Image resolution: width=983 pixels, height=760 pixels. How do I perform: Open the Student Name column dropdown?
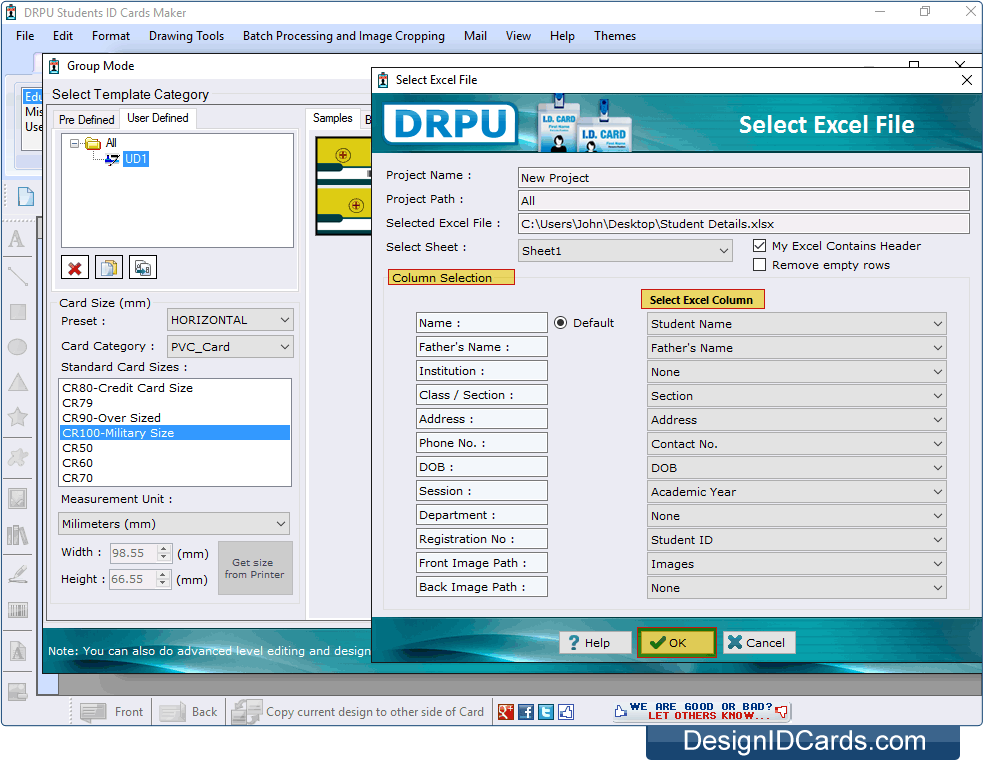click(797, 324)
